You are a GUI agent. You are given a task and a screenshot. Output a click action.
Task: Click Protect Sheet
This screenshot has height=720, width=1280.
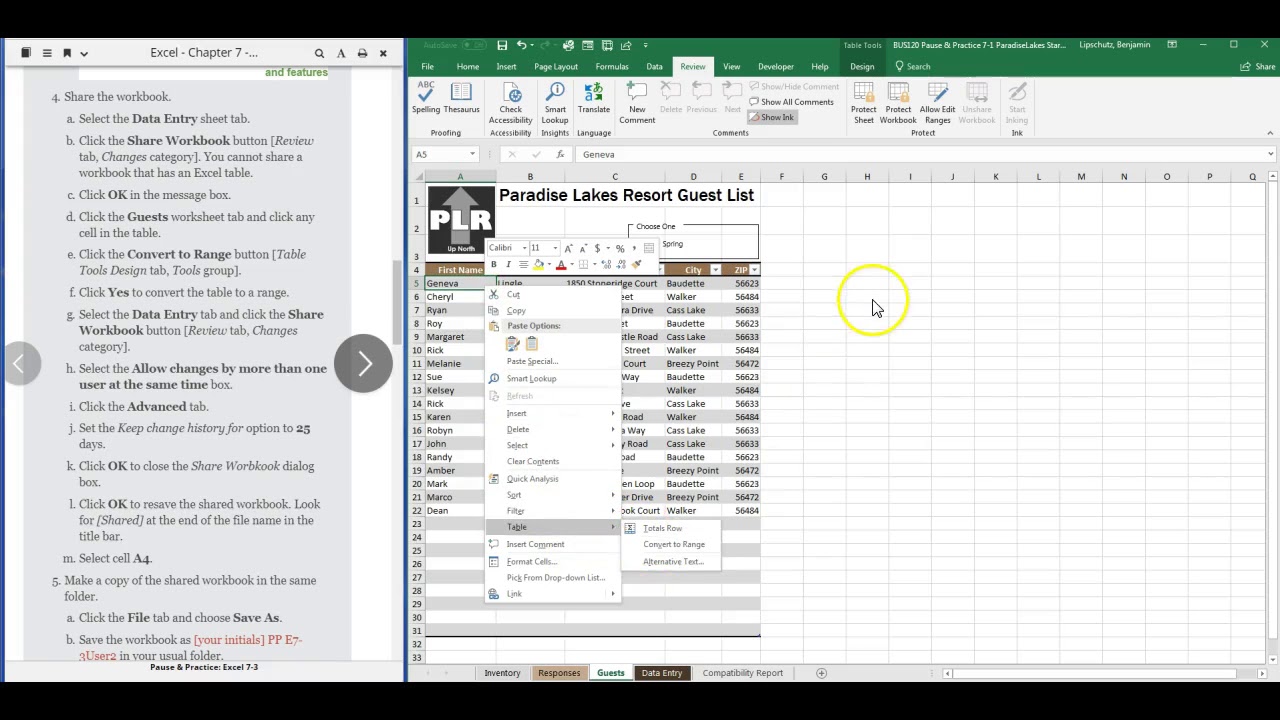click(x=863, y=103)
